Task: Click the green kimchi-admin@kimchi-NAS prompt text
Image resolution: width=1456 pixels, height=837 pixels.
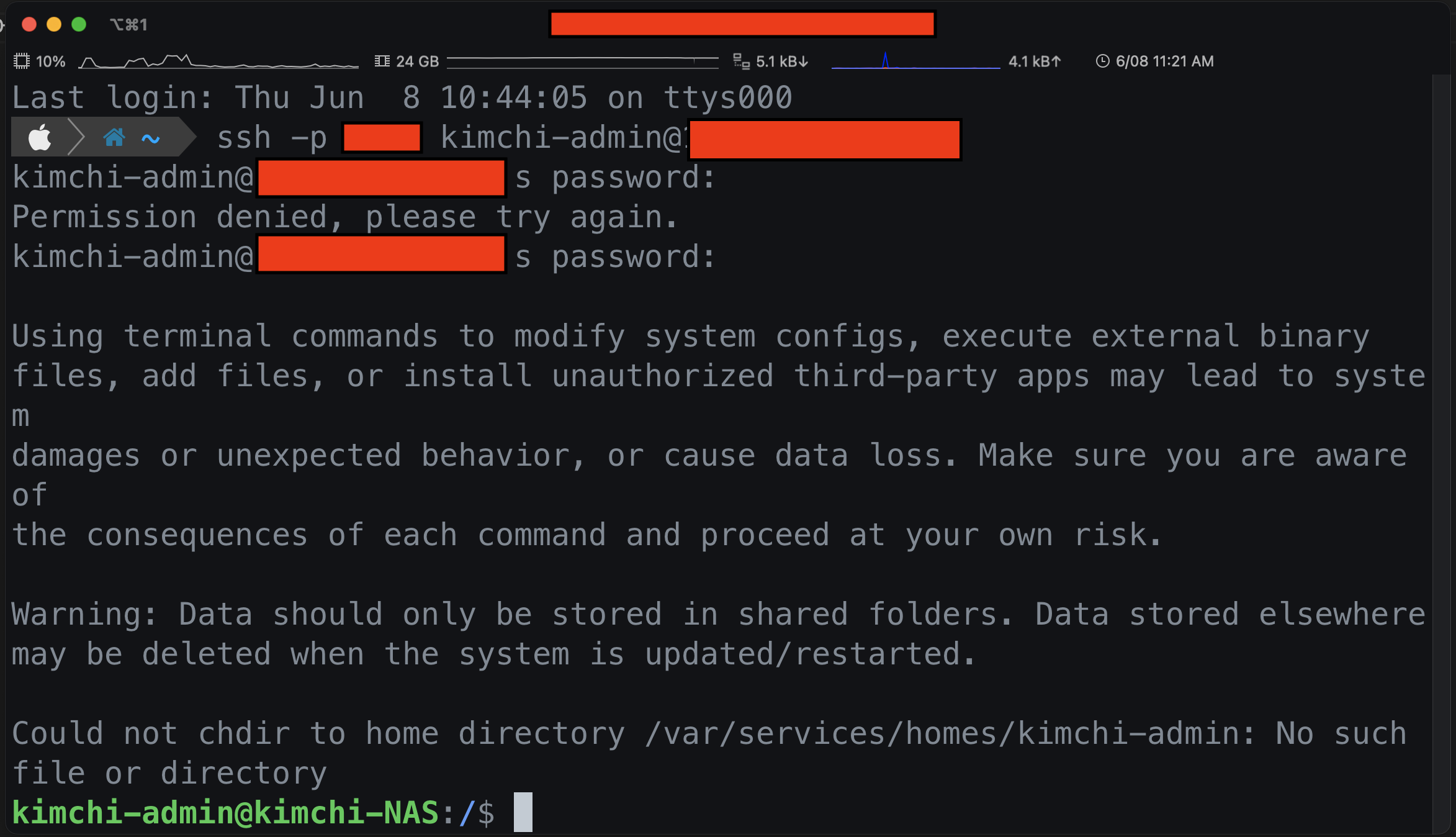Action: coord(225,812)
